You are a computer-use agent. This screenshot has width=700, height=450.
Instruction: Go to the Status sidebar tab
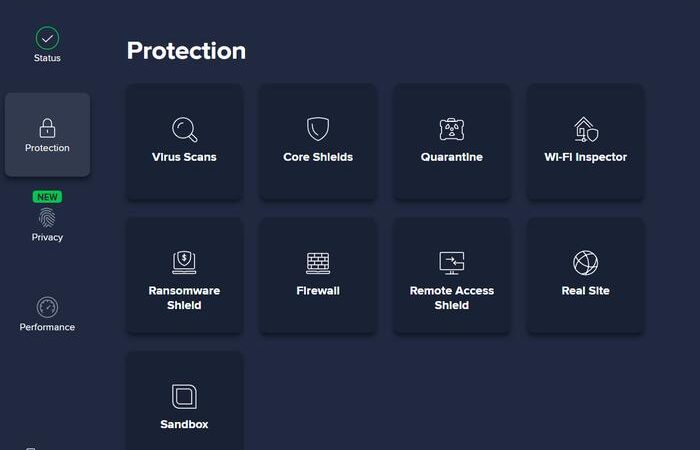pos(47,58)
